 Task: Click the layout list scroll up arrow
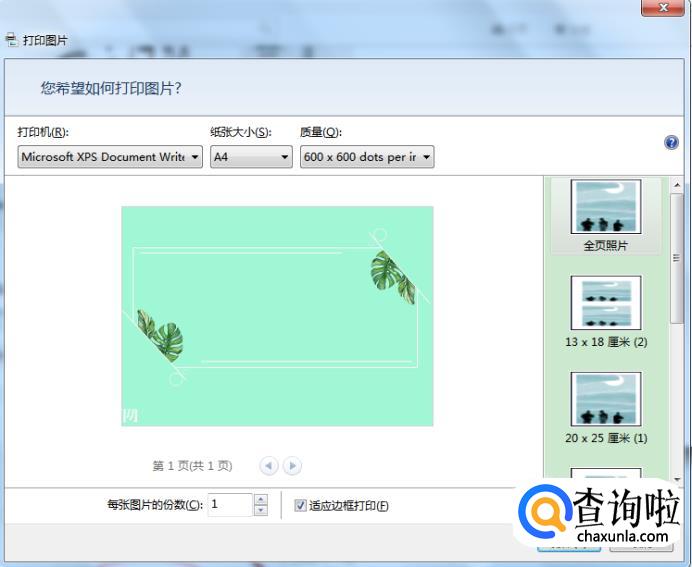coord(677,185)
